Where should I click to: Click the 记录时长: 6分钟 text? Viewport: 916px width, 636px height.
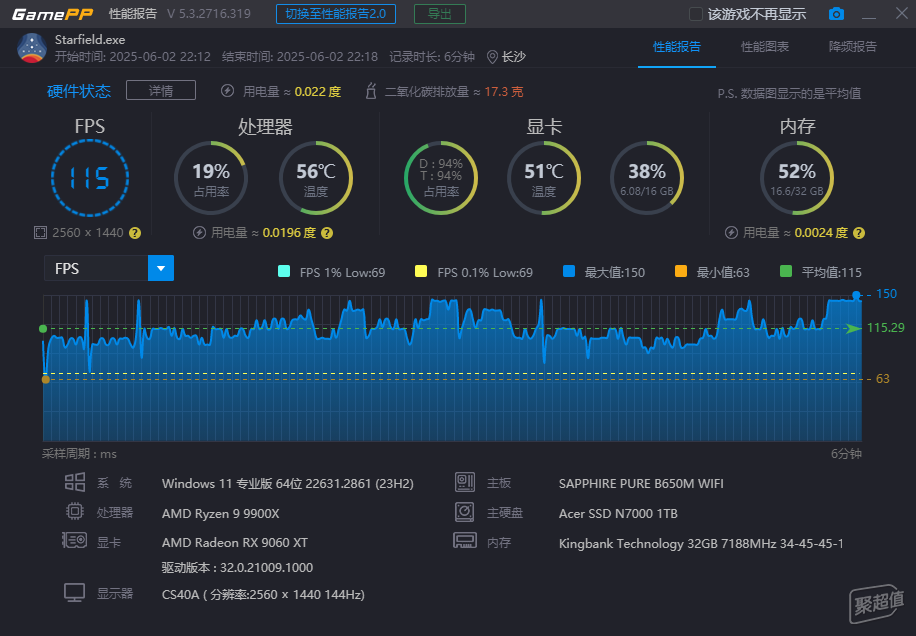[432, 57]
